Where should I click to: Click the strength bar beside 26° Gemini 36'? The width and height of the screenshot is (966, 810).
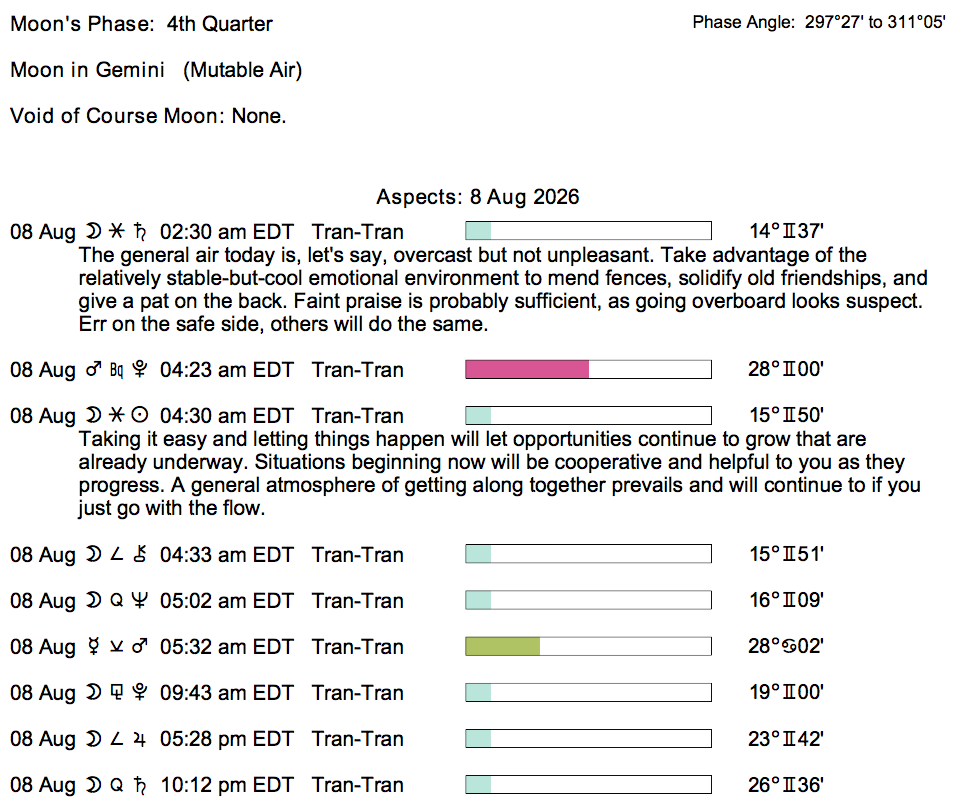pos(588,785)
